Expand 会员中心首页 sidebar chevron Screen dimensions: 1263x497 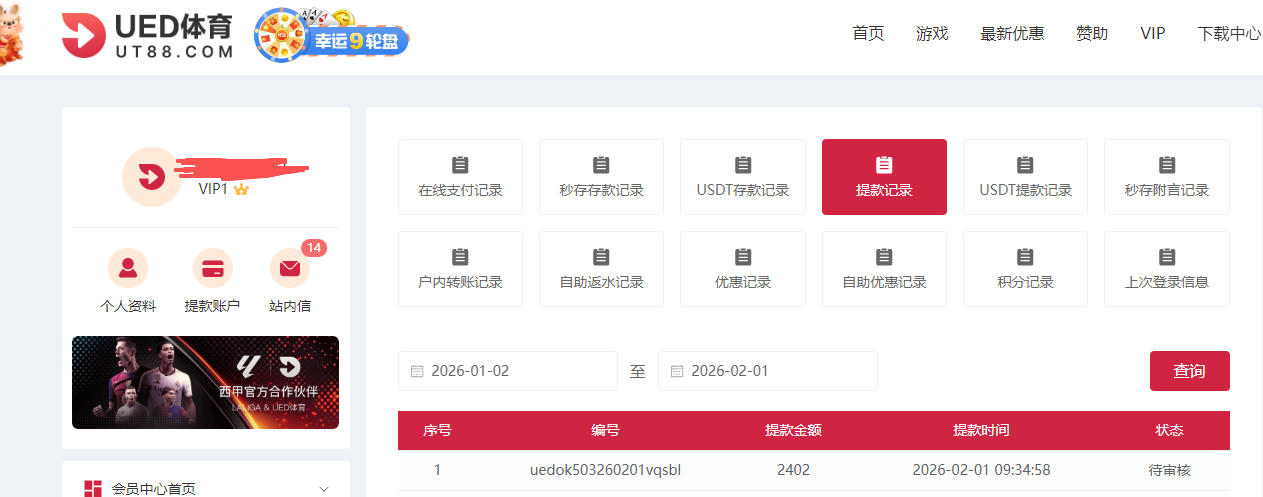click(x=323, y=489)
